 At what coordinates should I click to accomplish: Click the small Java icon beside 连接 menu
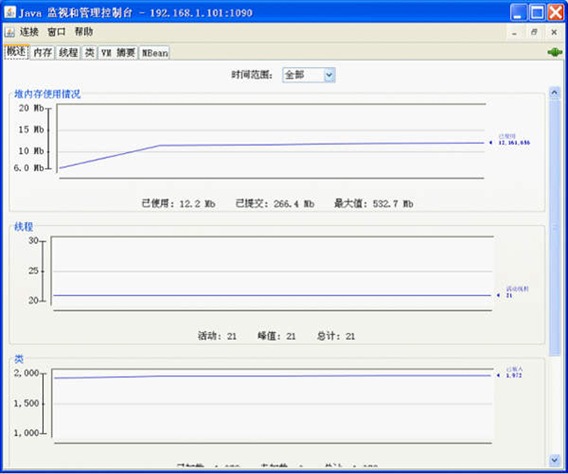click(x=9, y=32)
